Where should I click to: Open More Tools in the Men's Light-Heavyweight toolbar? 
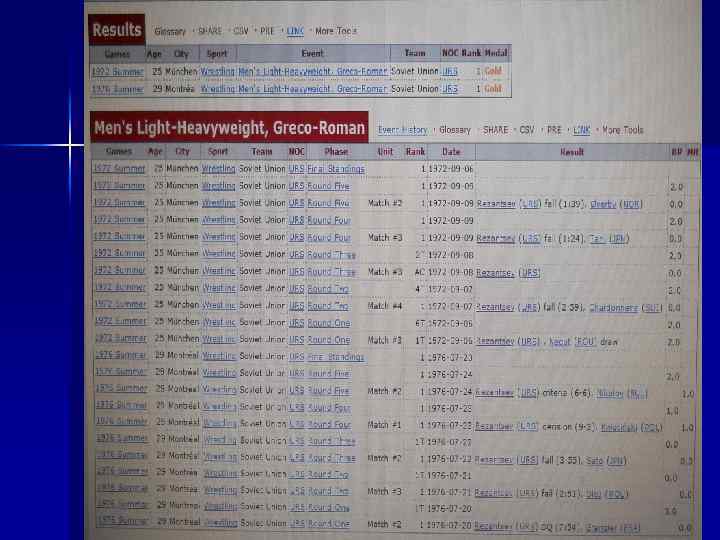click(x=623, y=130)
